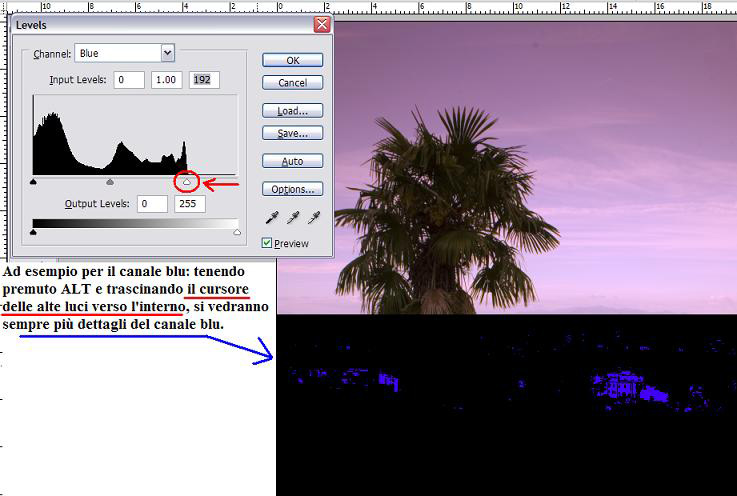Open the Channel dropdown showing Blue

[167, 53]
